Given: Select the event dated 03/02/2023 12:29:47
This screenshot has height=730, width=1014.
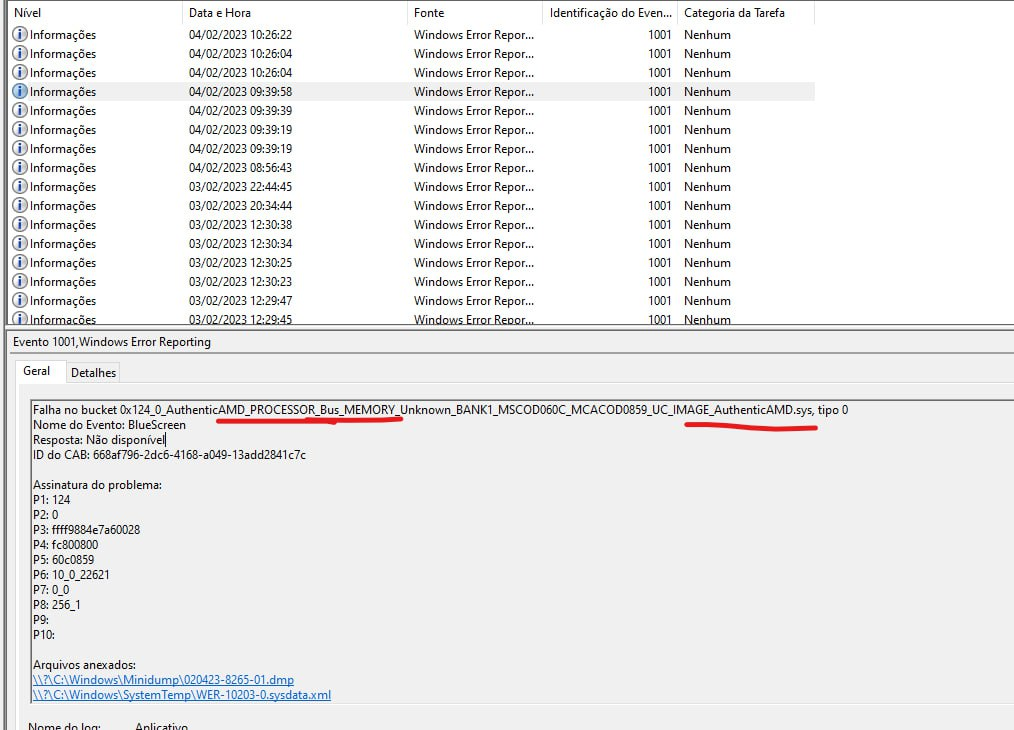Looking at the screenshot, I should pyautogui.click(x=412, y=301).
